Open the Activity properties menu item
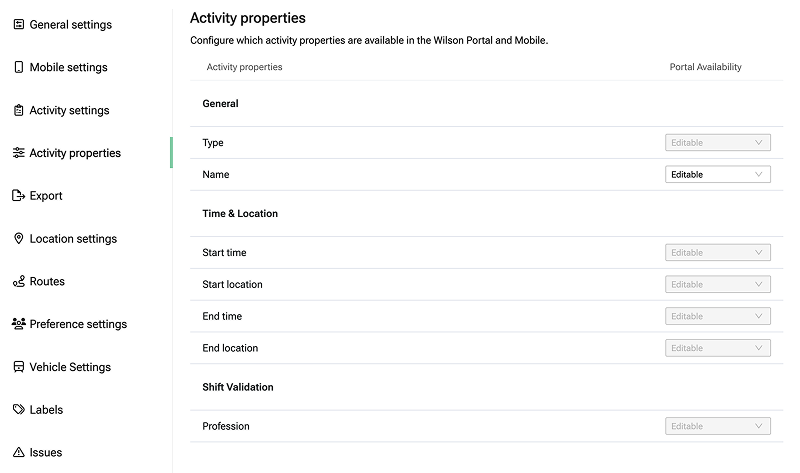The height and width of the screenshot is (473, 800). coord(75,153)
